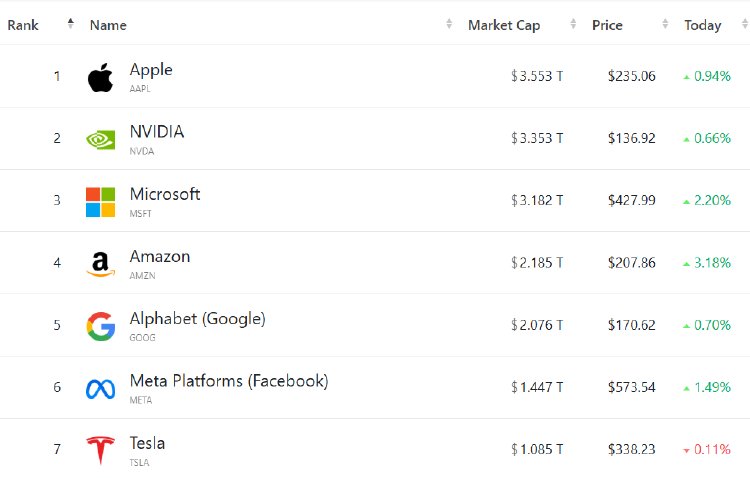Click the Amazon logo icon
Image resolution: width=750 pixels, height=478 pixels.
click(x=100, y=264)
